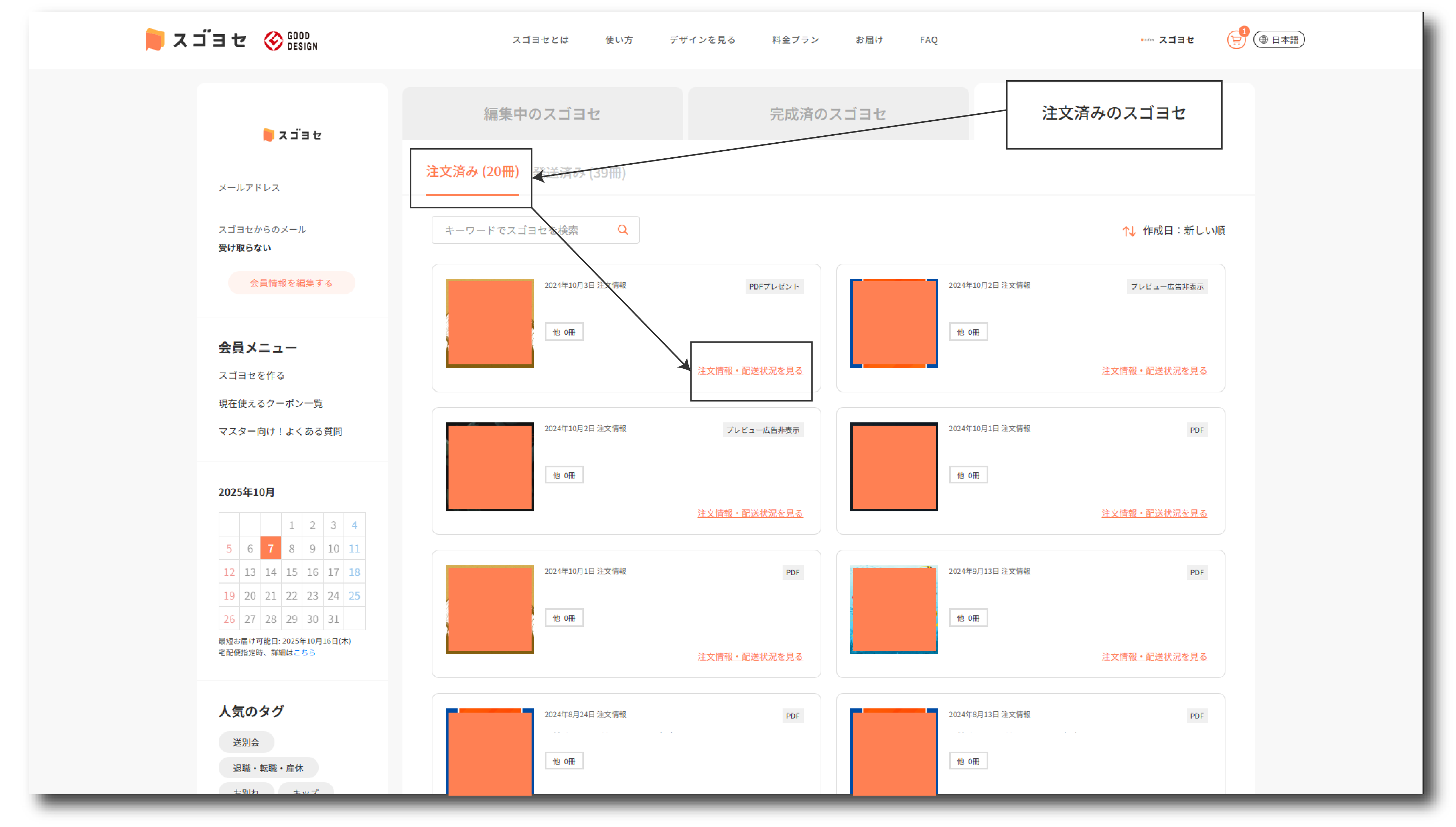Open the thumbnail of the 2024年9月13日 order
Screen dimensions: 1456x827
pyautogui.click(x=893, y=609)
